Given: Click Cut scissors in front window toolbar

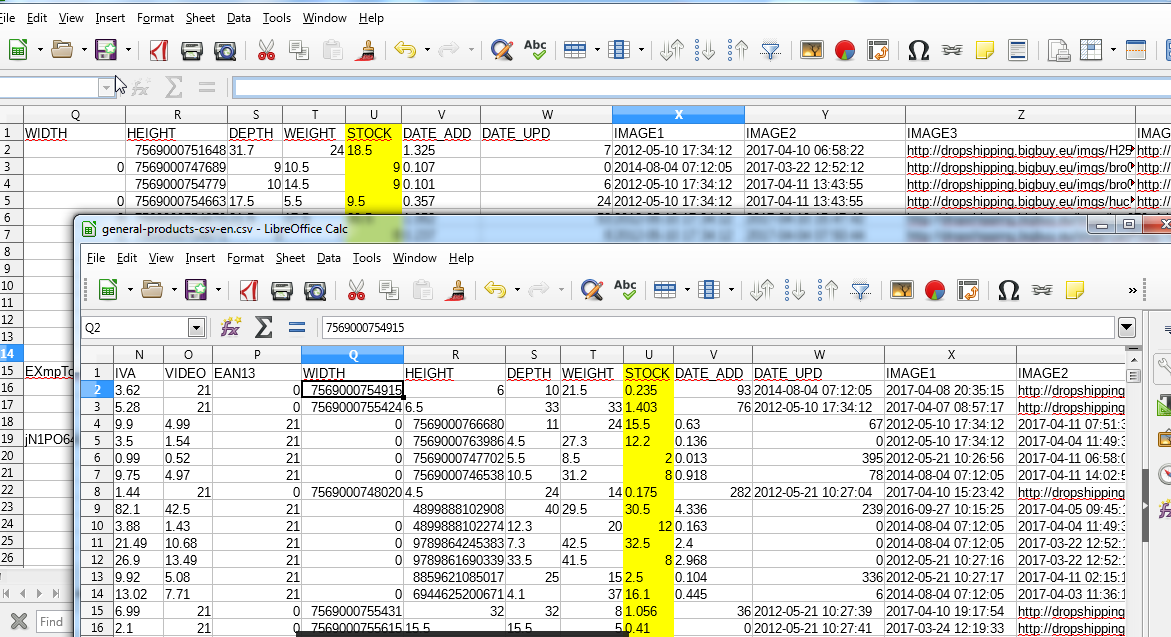Looking at the screenshot, I should 356,290.
